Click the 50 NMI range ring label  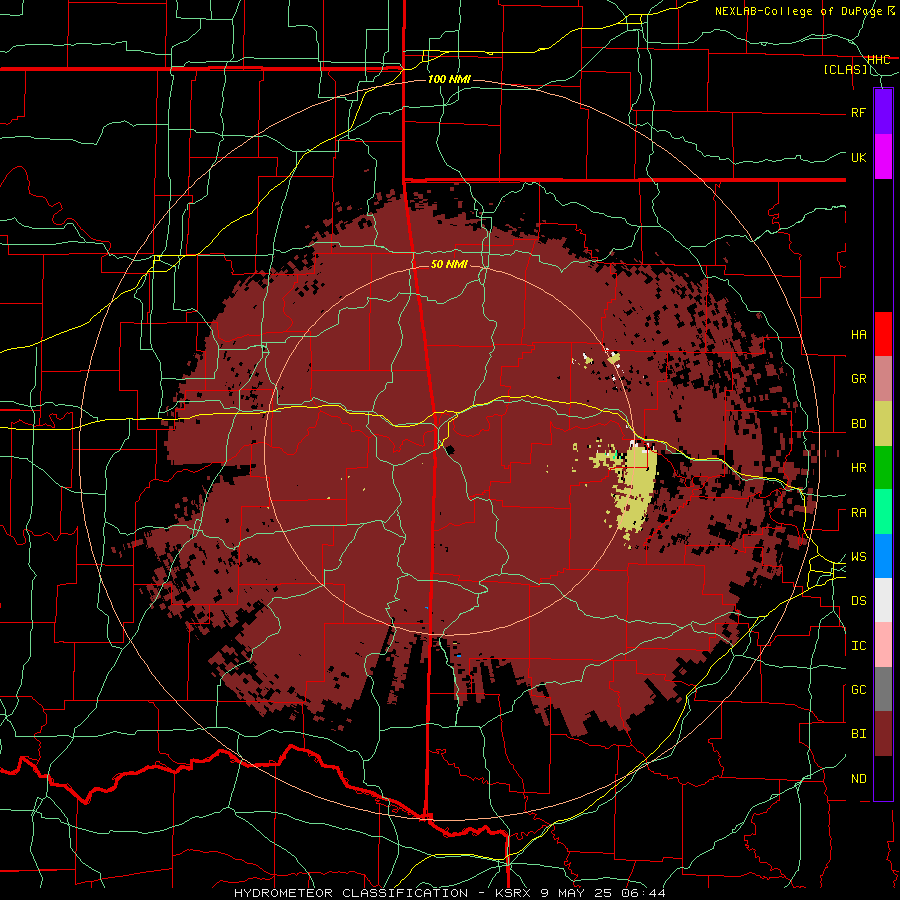[449, 264]
